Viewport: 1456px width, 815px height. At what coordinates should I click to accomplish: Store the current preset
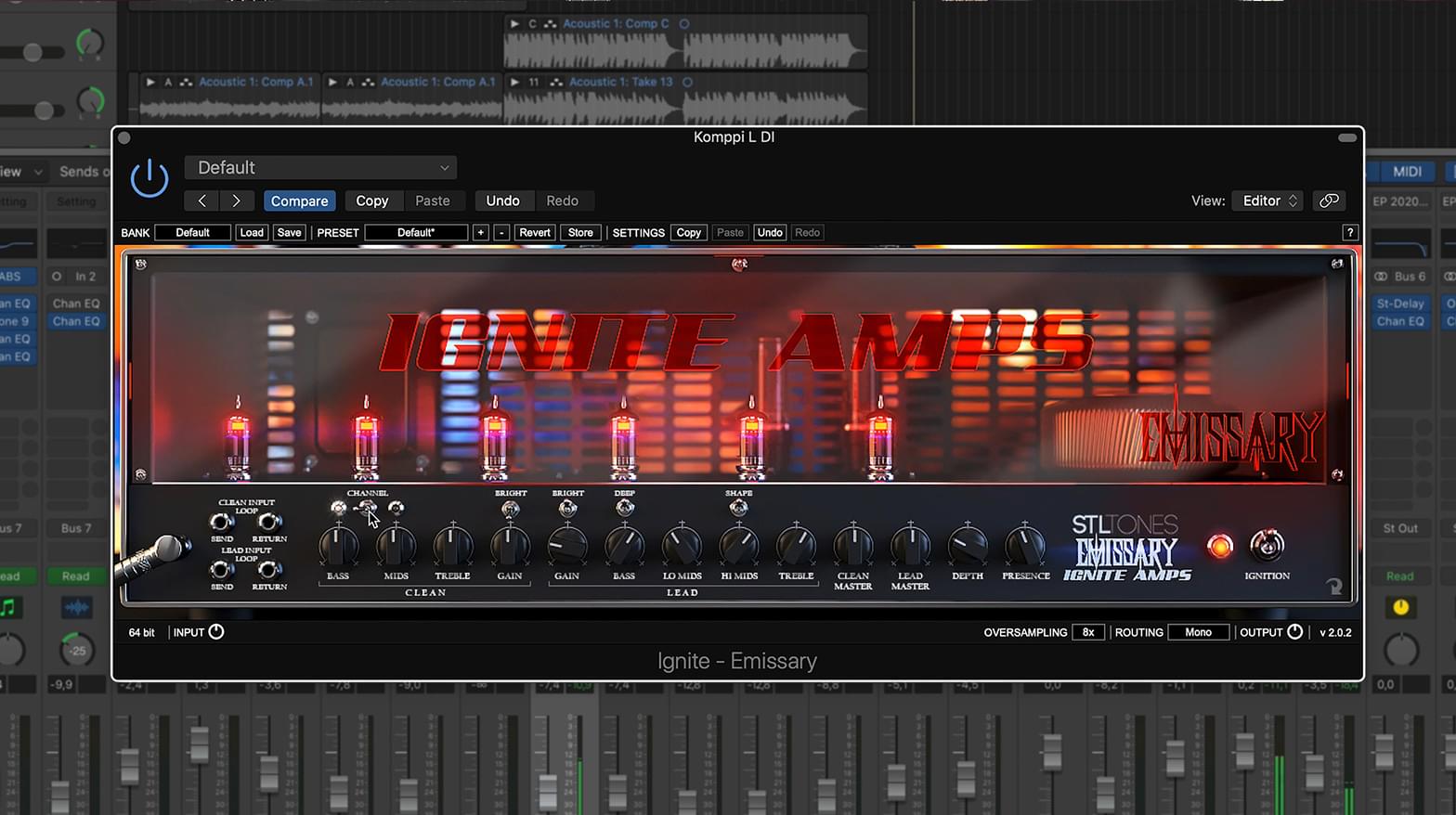click(580, 232)
